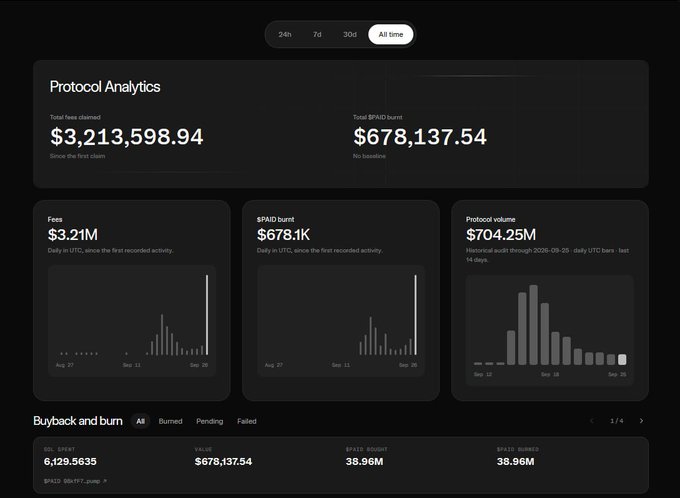The height and width of the screenshot is (498, 680).
Task: Click the Protocol volume card title
Action: tap(490, 220)
